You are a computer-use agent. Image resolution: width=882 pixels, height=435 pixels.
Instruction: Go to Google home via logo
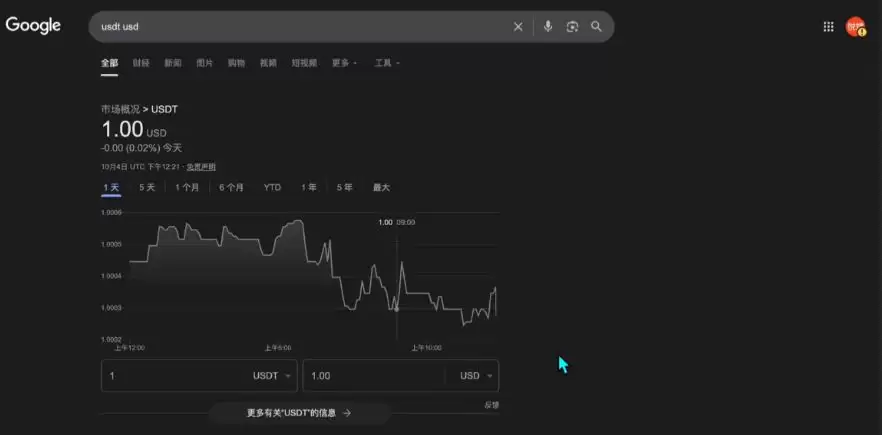[33, 26]
